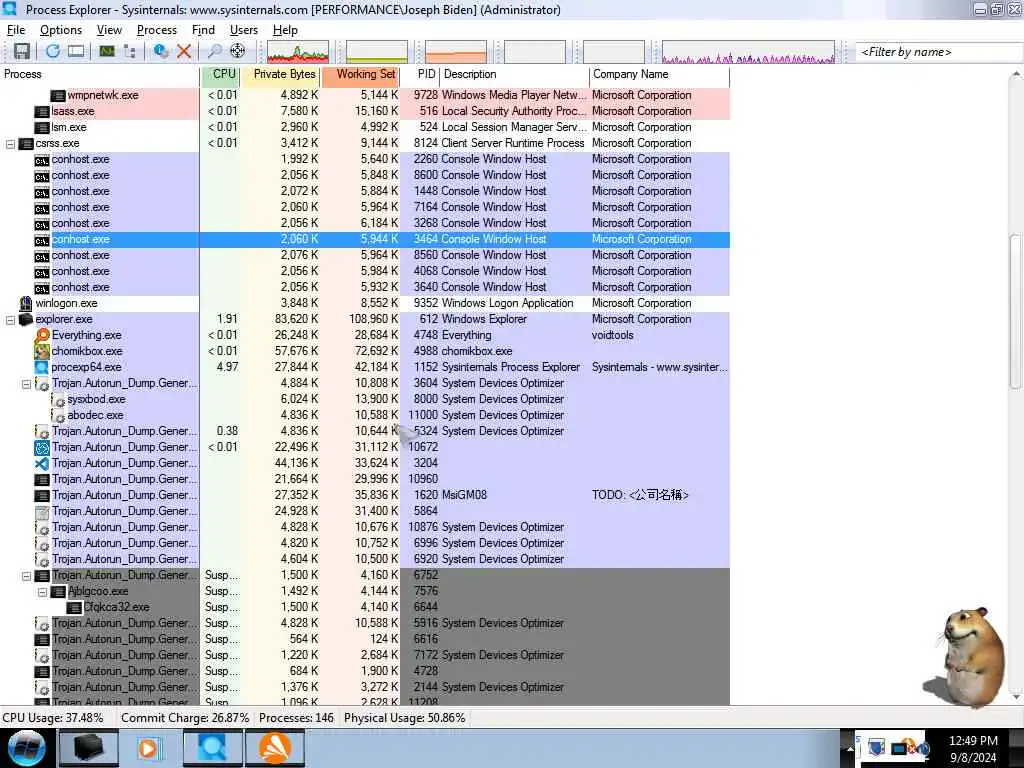1024x768 pixels.
Task: Collapse the suspended Trojan node with PID 6752
Action: [26, 576]
